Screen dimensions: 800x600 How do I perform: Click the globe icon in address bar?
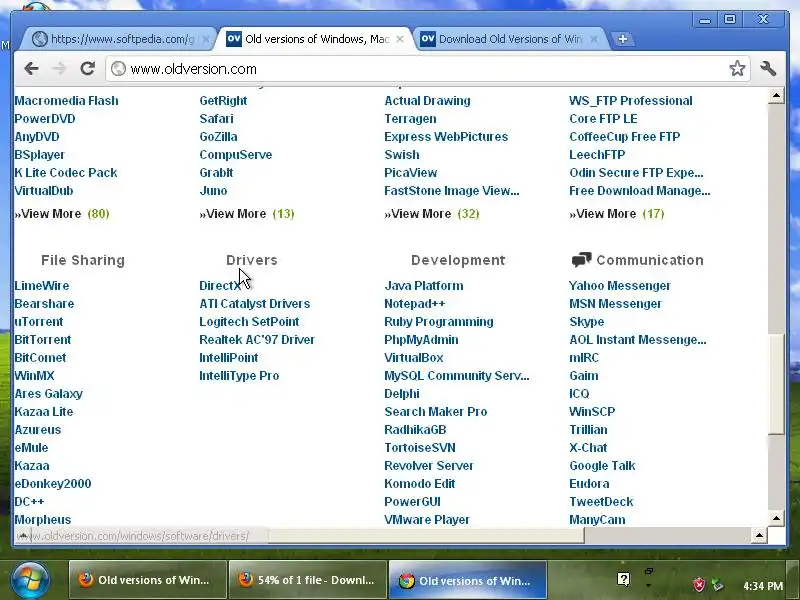tap(118, 68)
